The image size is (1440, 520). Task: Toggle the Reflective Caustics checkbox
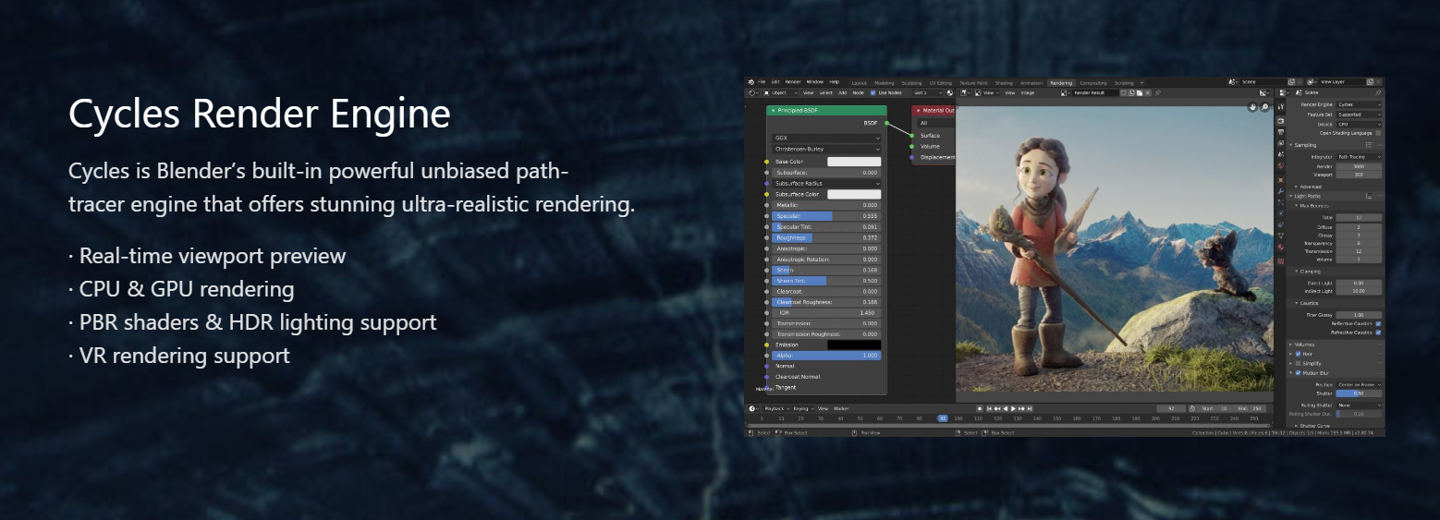1378,323
